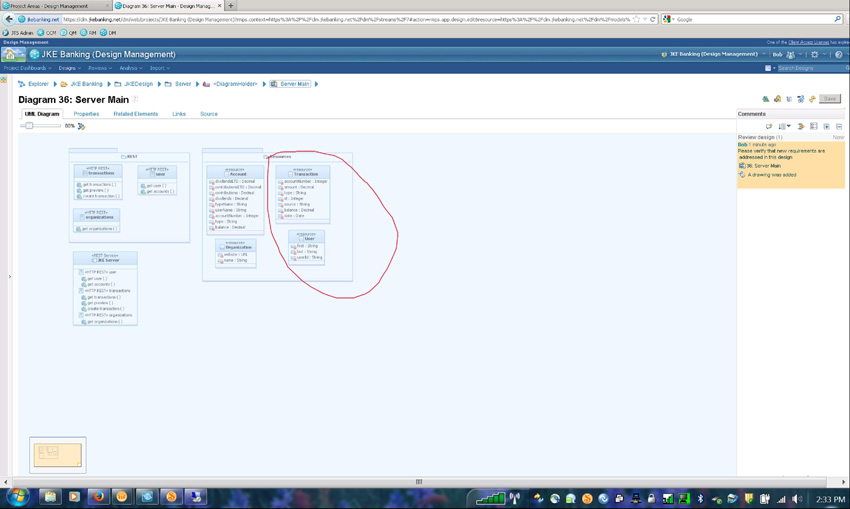The height and width of the screenshot is (509, 850).
Task: Expand arrow after Explorer breadcrumb
Action: [55, 84]
